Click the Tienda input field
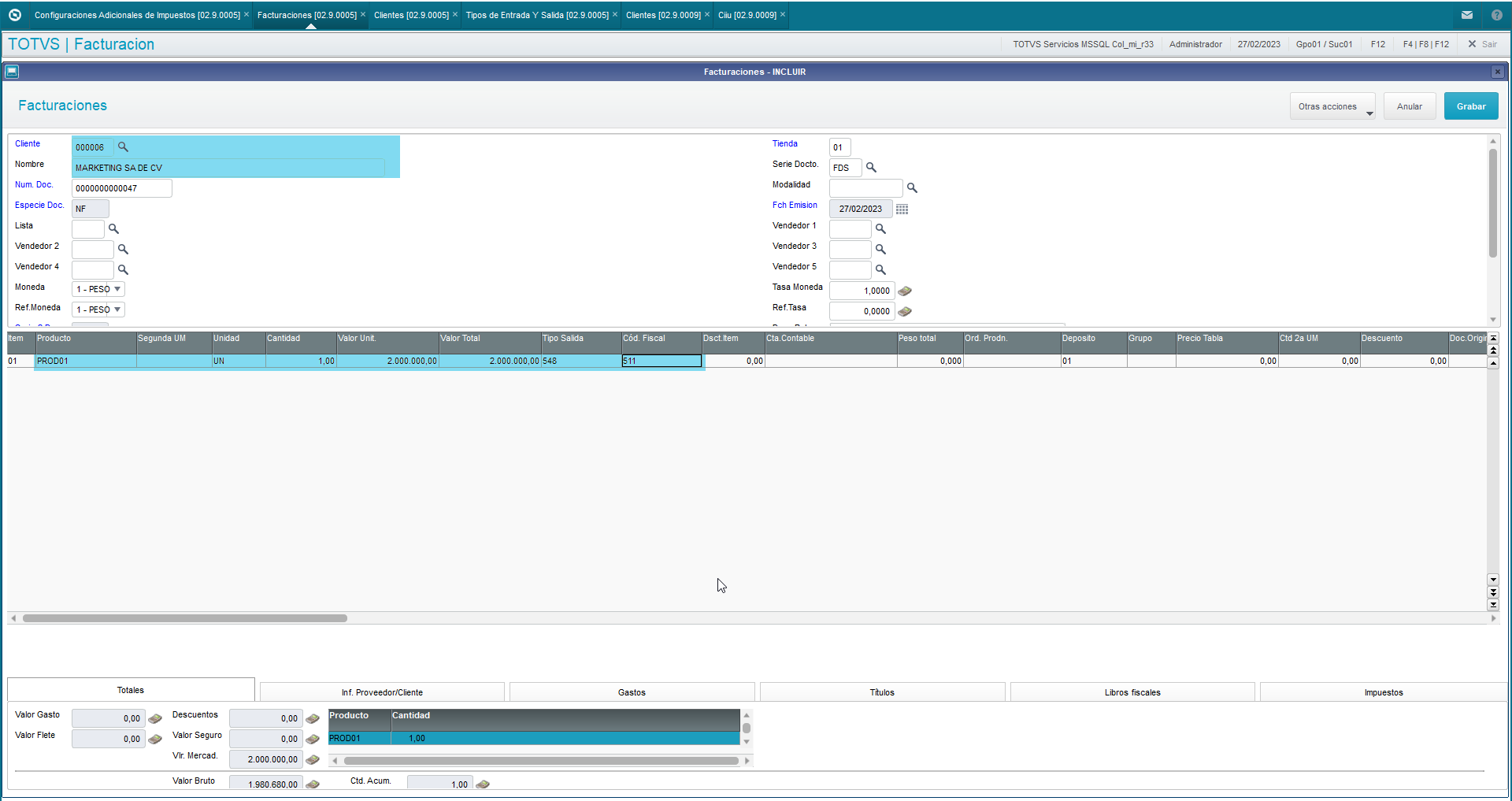Screen dimensions: 1512x801 coord(840,147)
